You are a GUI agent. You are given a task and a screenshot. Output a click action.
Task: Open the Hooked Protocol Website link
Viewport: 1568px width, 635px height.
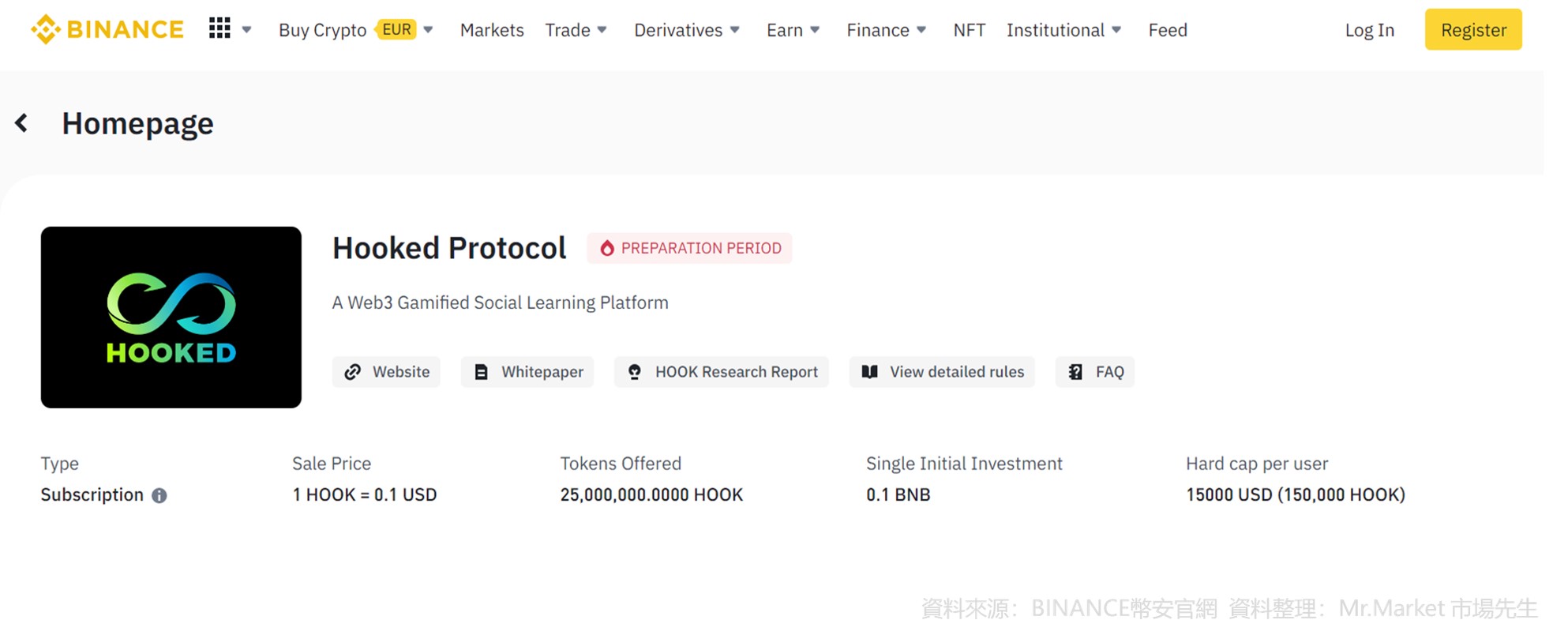[386, 372]
